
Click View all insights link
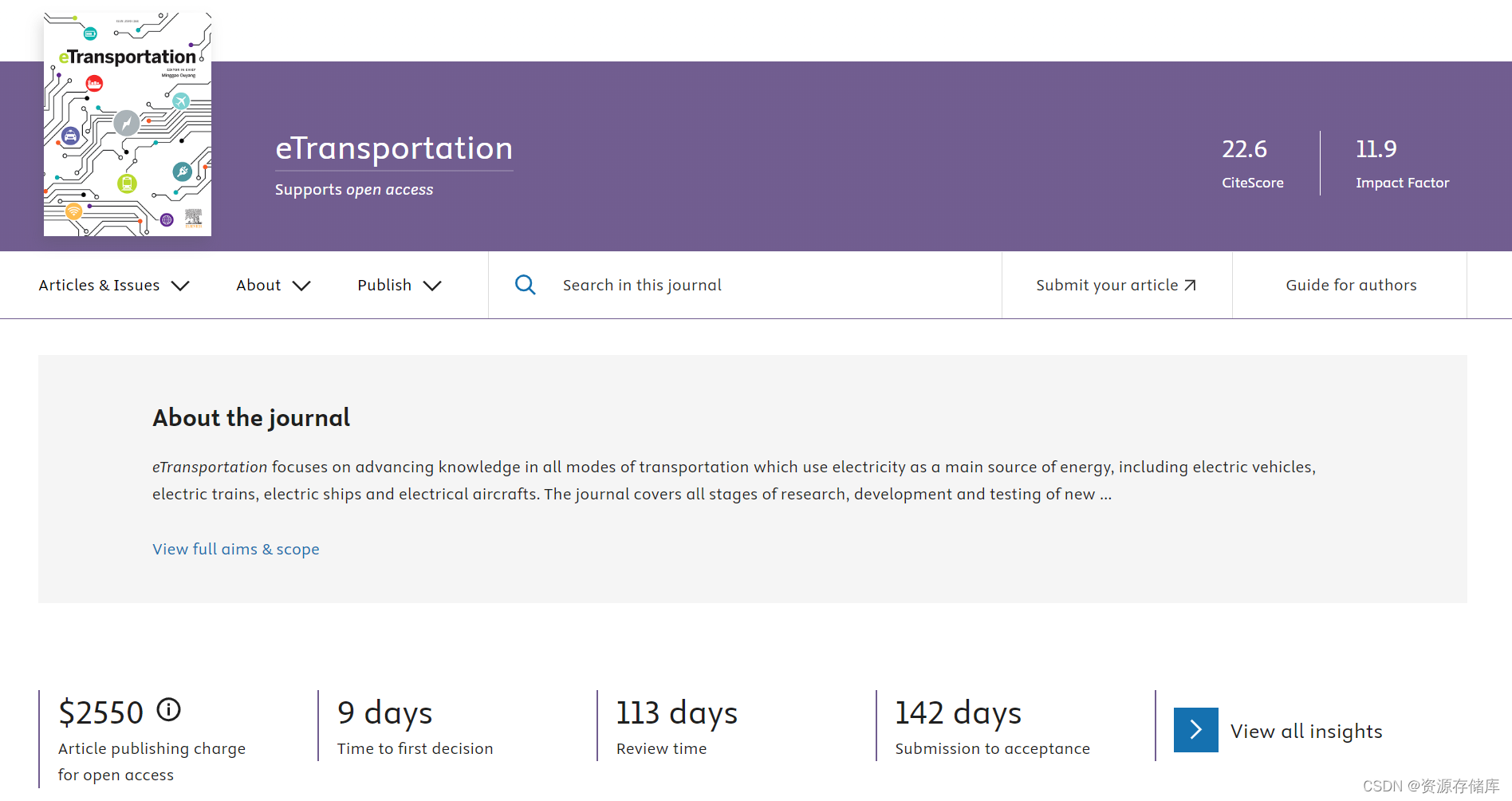1306,731
